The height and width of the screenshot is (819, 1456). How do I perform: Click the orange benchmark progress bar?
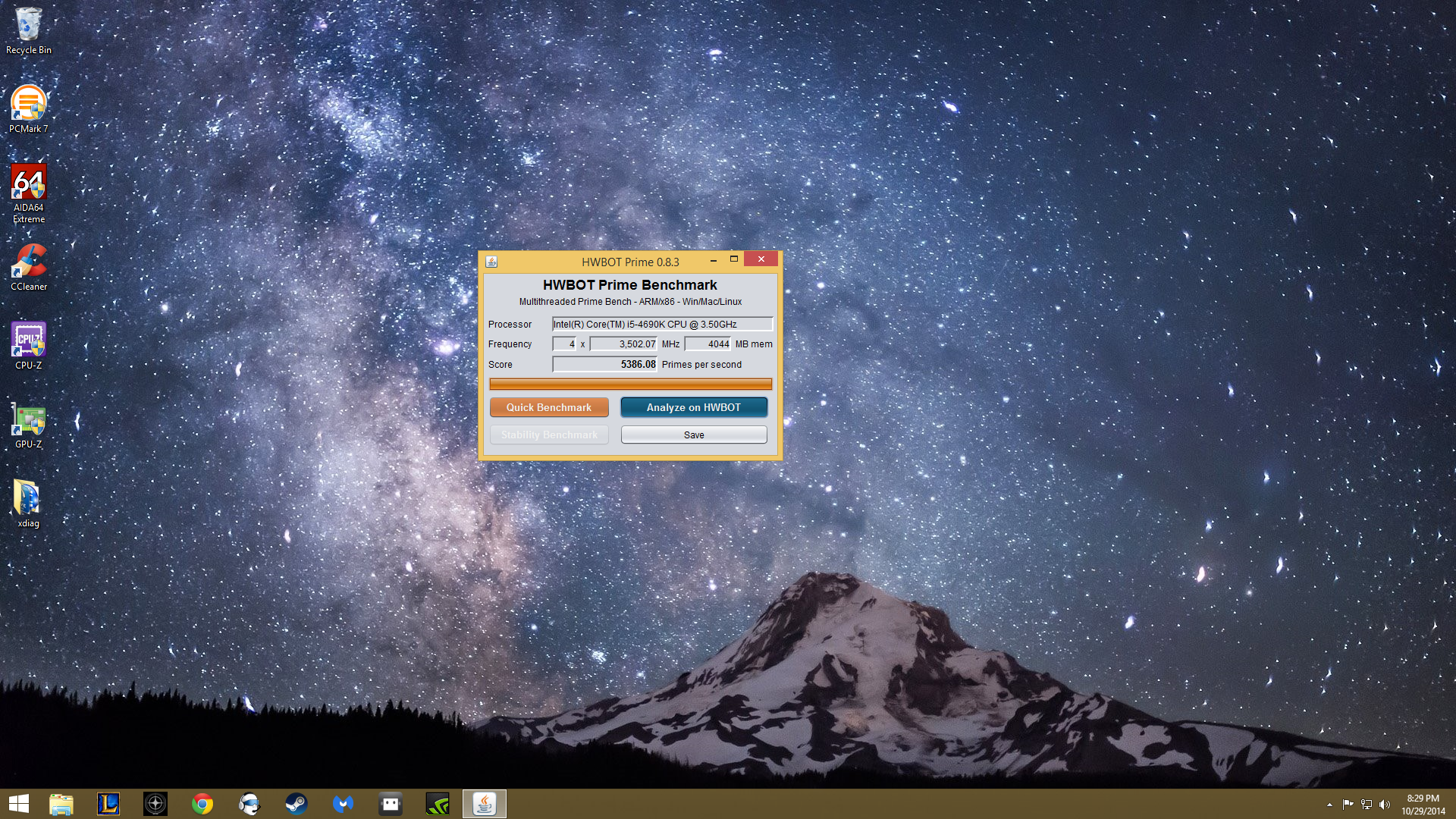click(630, 384)
